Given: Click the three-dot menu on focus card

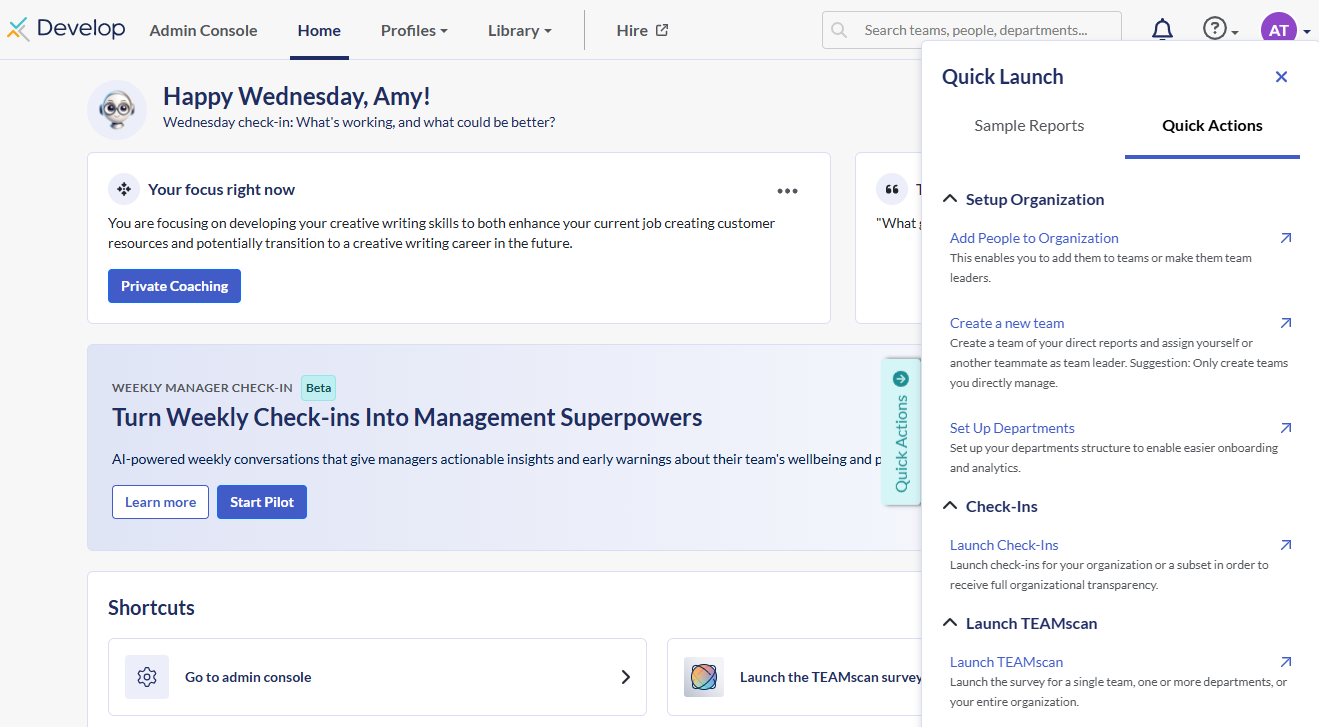Looking at the screenshot, I should coord(787,191).
